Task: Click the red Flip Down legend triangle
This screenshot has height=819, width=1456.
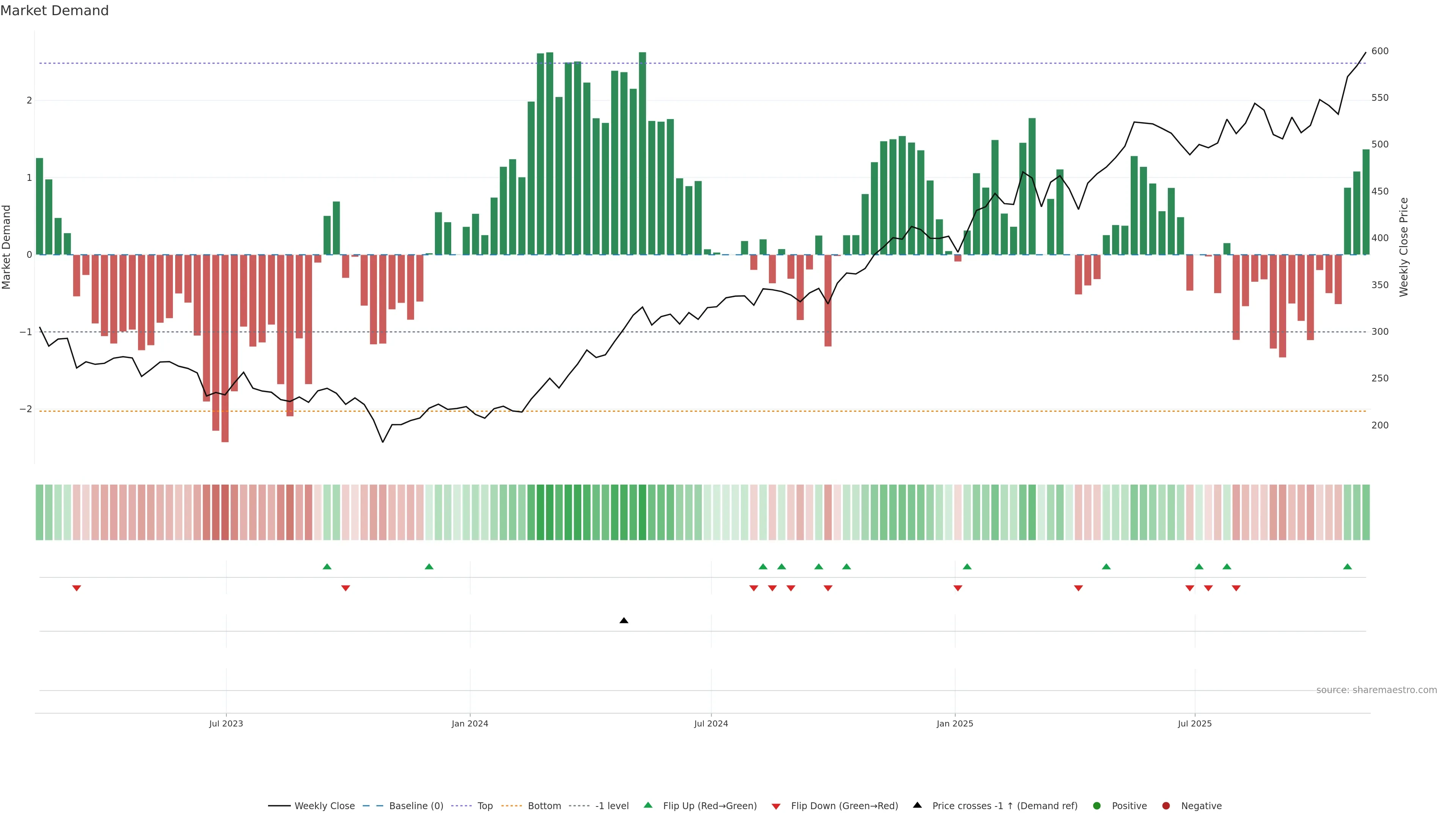Action: click(x=775, y=806)
